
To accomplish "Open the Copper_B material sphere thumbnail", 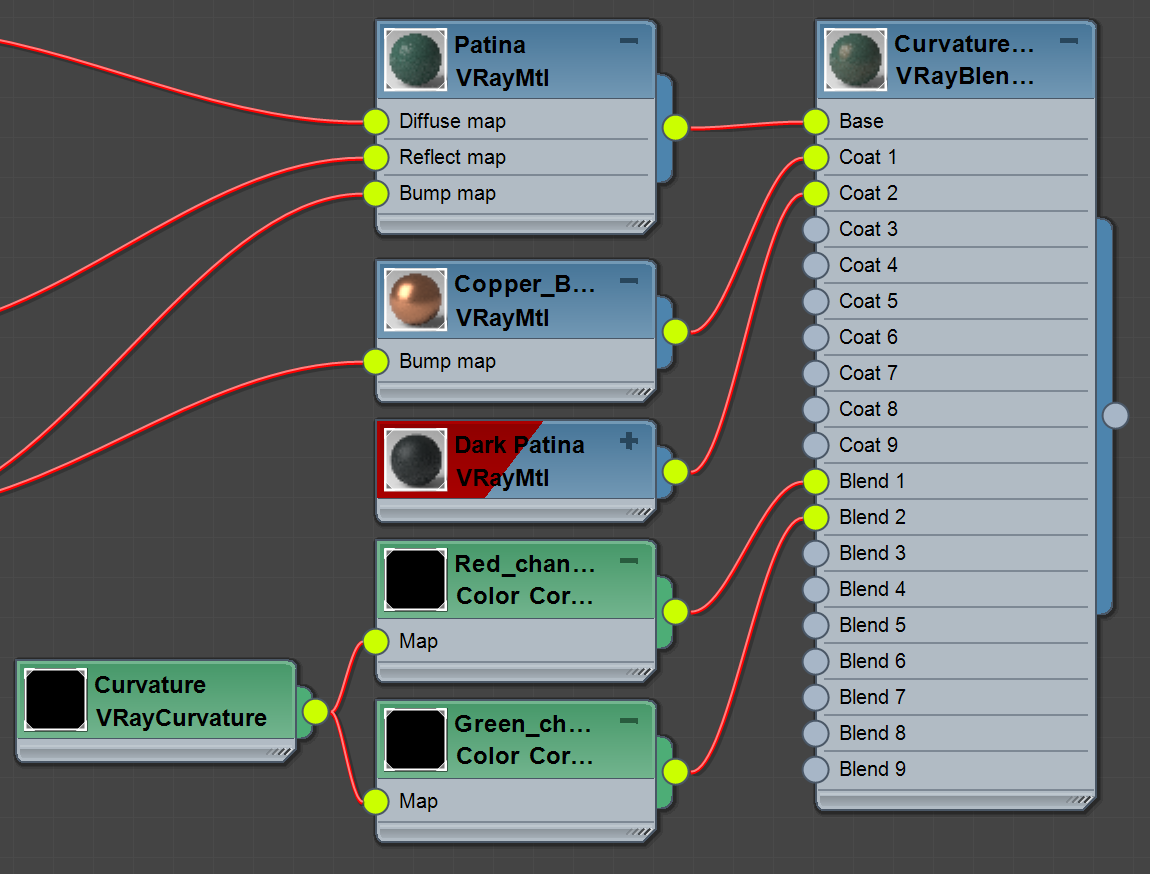I will (x=414, y=299).
